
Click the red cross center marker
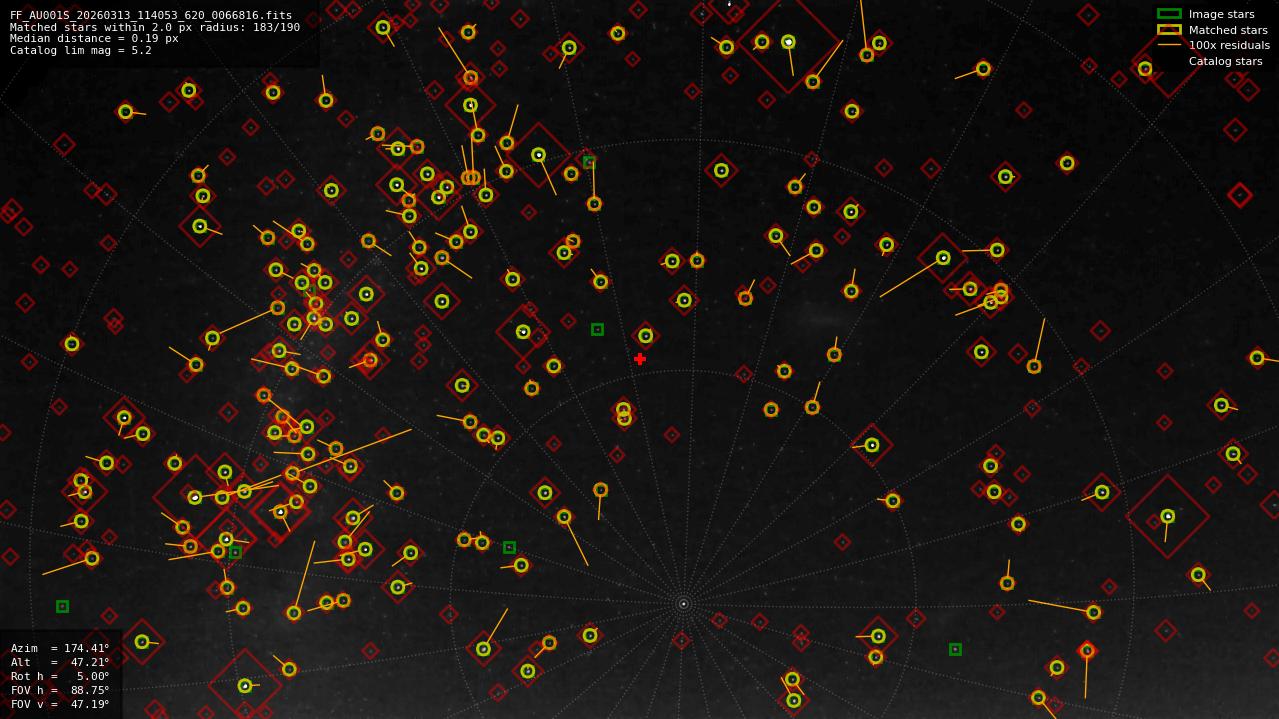coord(640,359)
